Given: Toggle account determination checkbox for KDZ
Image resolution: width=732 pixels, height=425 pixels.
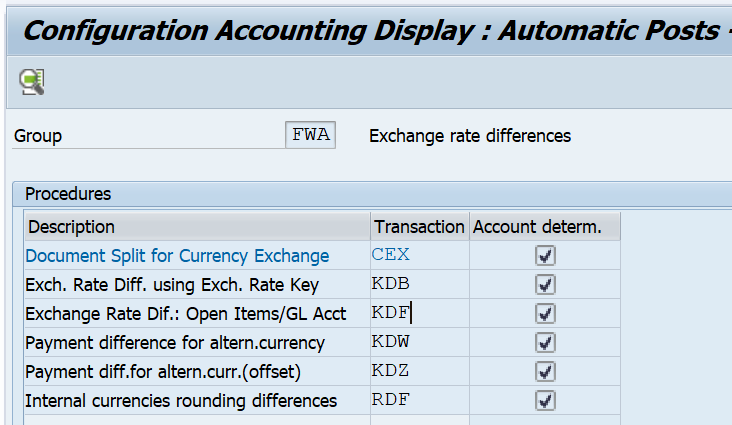Looking at the screenshot, I should (545, 372).
